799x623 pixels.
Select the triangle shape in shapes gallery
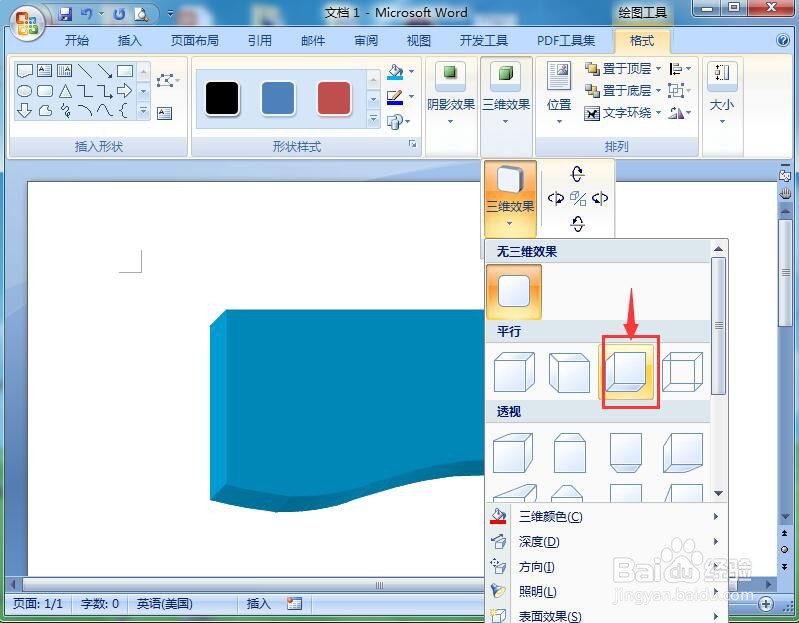coord(65,91)
